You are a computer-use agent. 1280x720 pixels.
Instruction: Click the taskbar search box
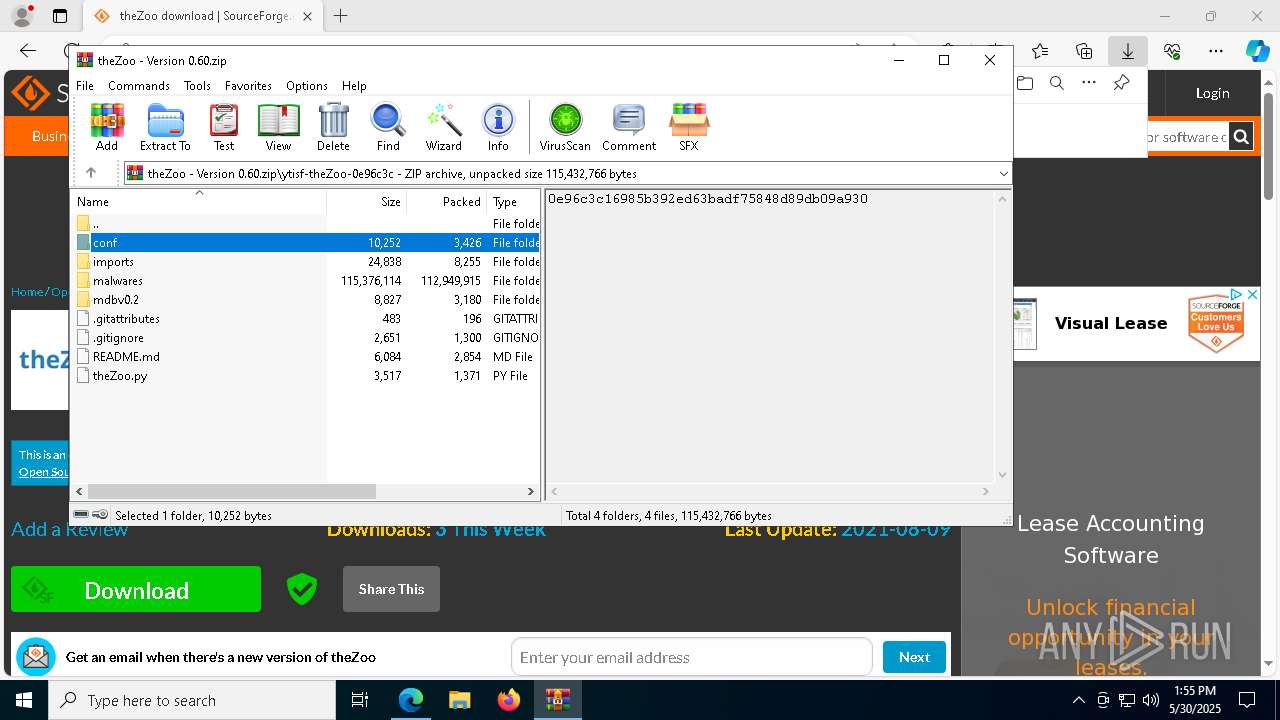click(x=192, y=700)
